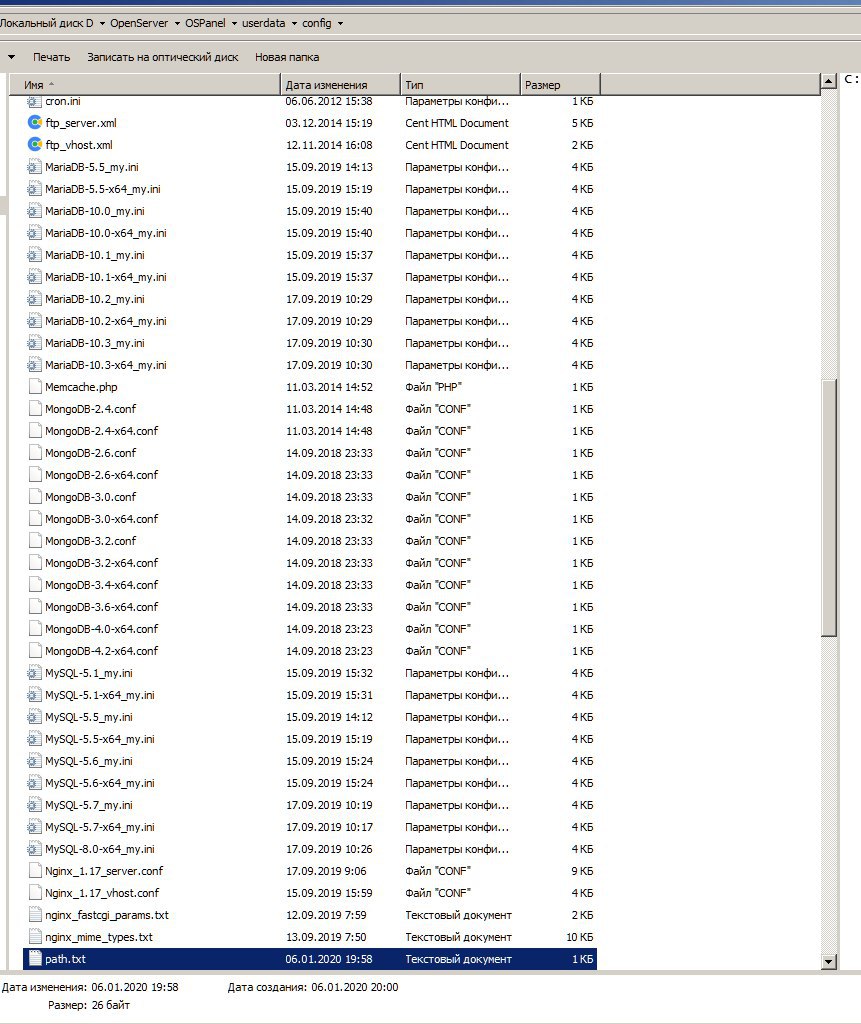Open dropdown arrow after userdata breadcrumb
Viewport: 861px width, 1024px height.
(x=294, y=24)
